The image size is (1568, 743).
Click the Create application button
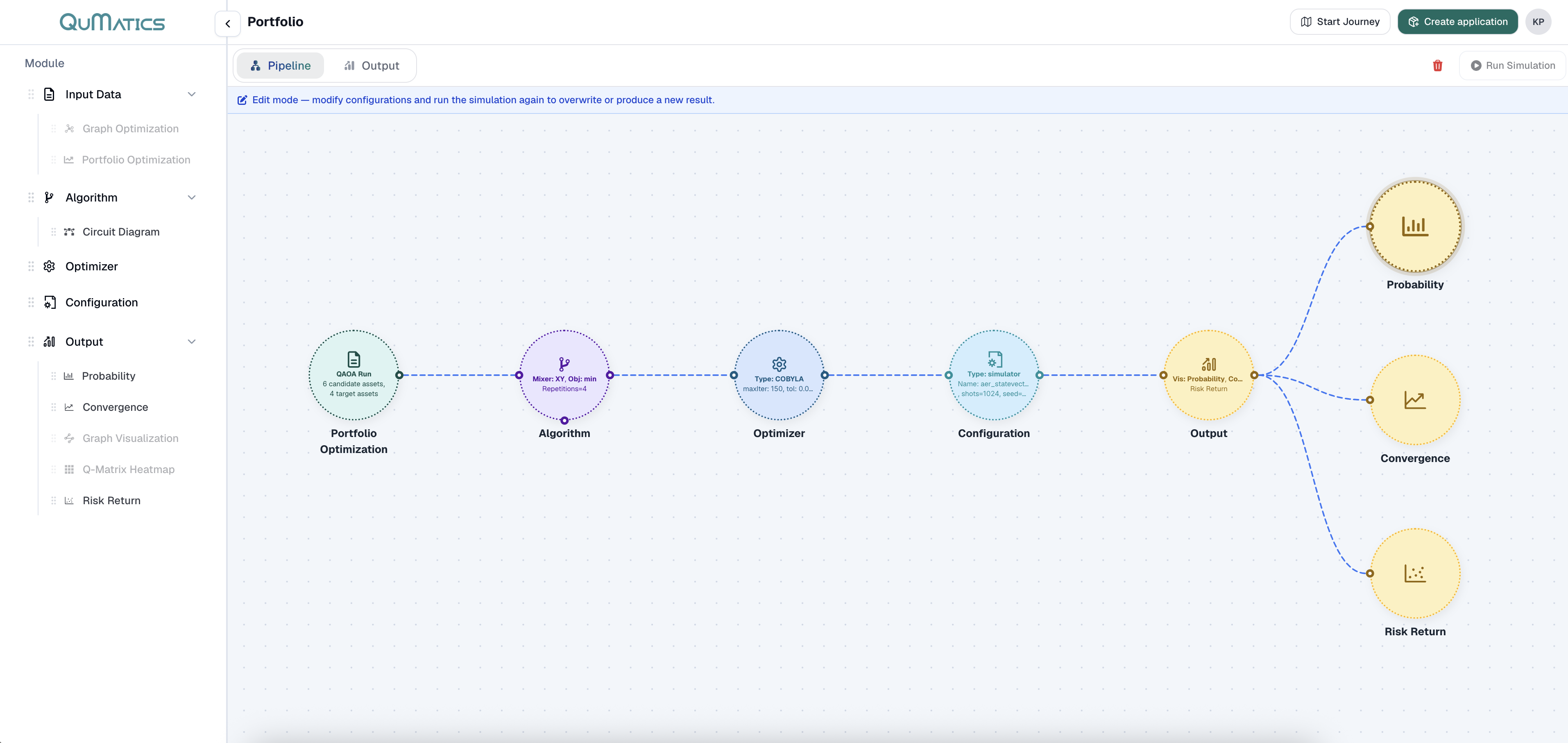pyautogui.click(x=1457, y=22)
